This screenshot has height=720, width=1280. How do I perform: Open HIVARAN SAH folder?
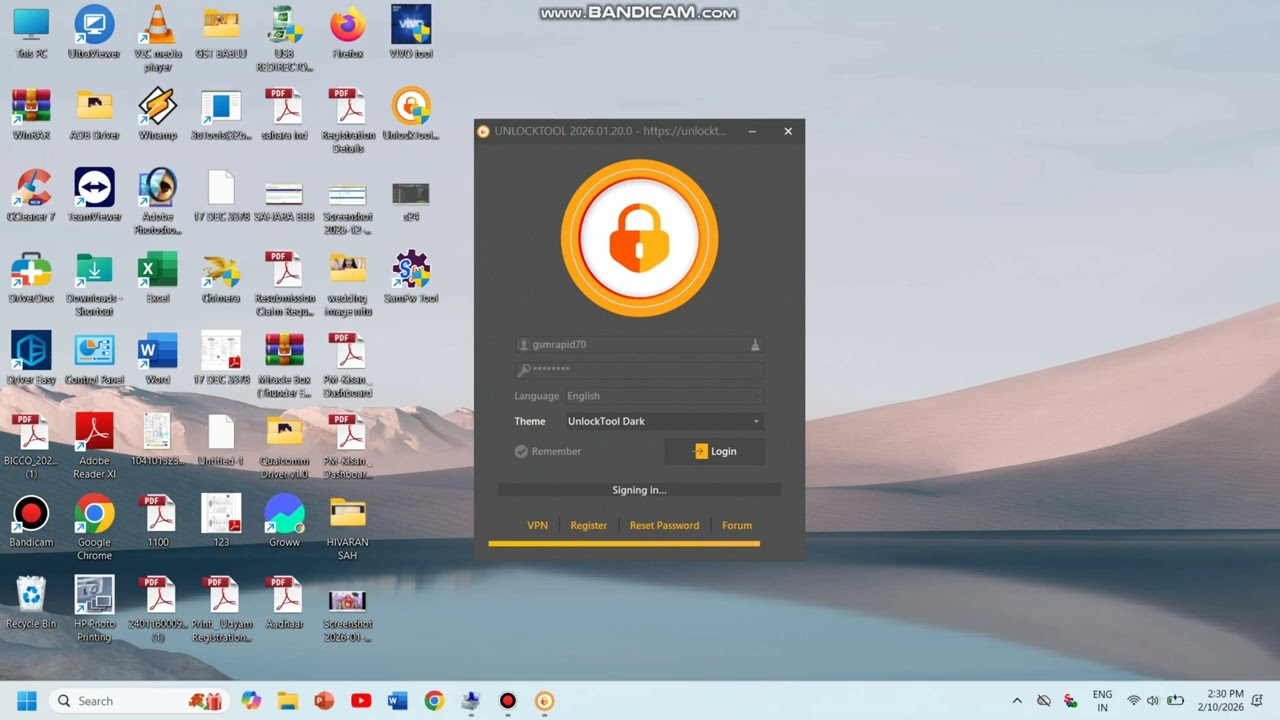click(347, 527)
